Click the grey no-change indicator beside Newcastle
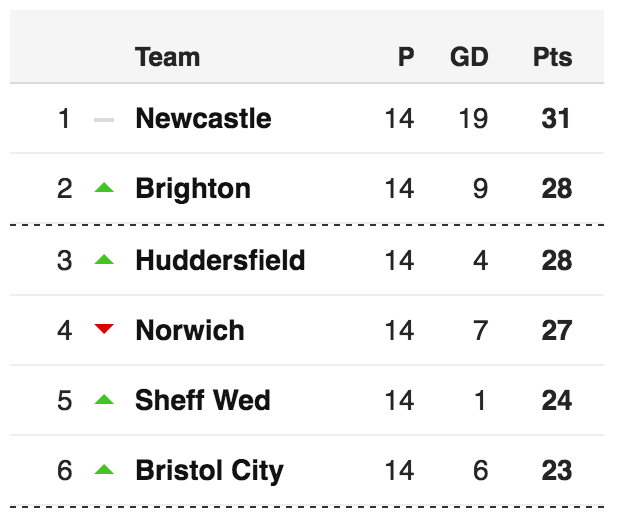Viewport: 618px width, 516px height. tap(104, 120)
